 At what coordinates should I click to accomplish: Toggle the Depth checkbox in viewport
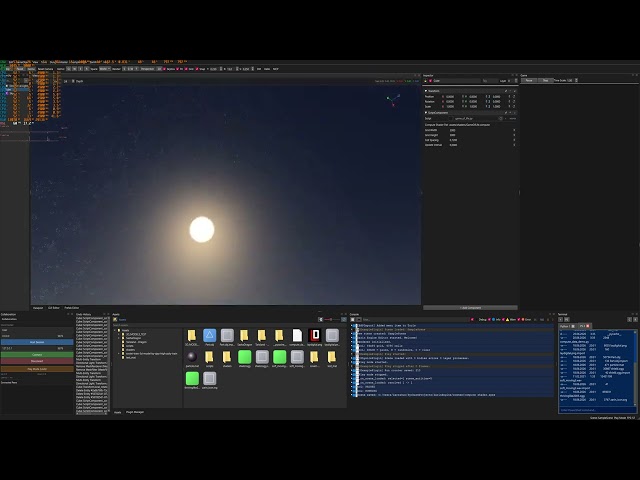pyautogui.click(x=73, y=81)
